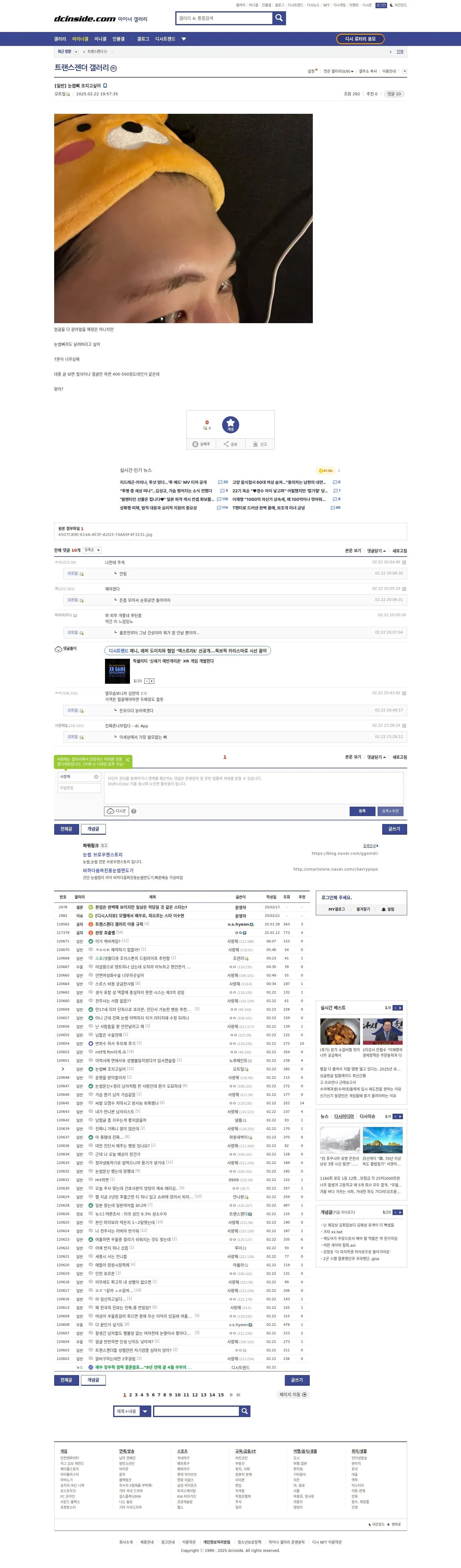This screenshot has height=1568, width=461.
Task: Expand the 최근 방문 dropdown arrow
Action: click(76, 52)
